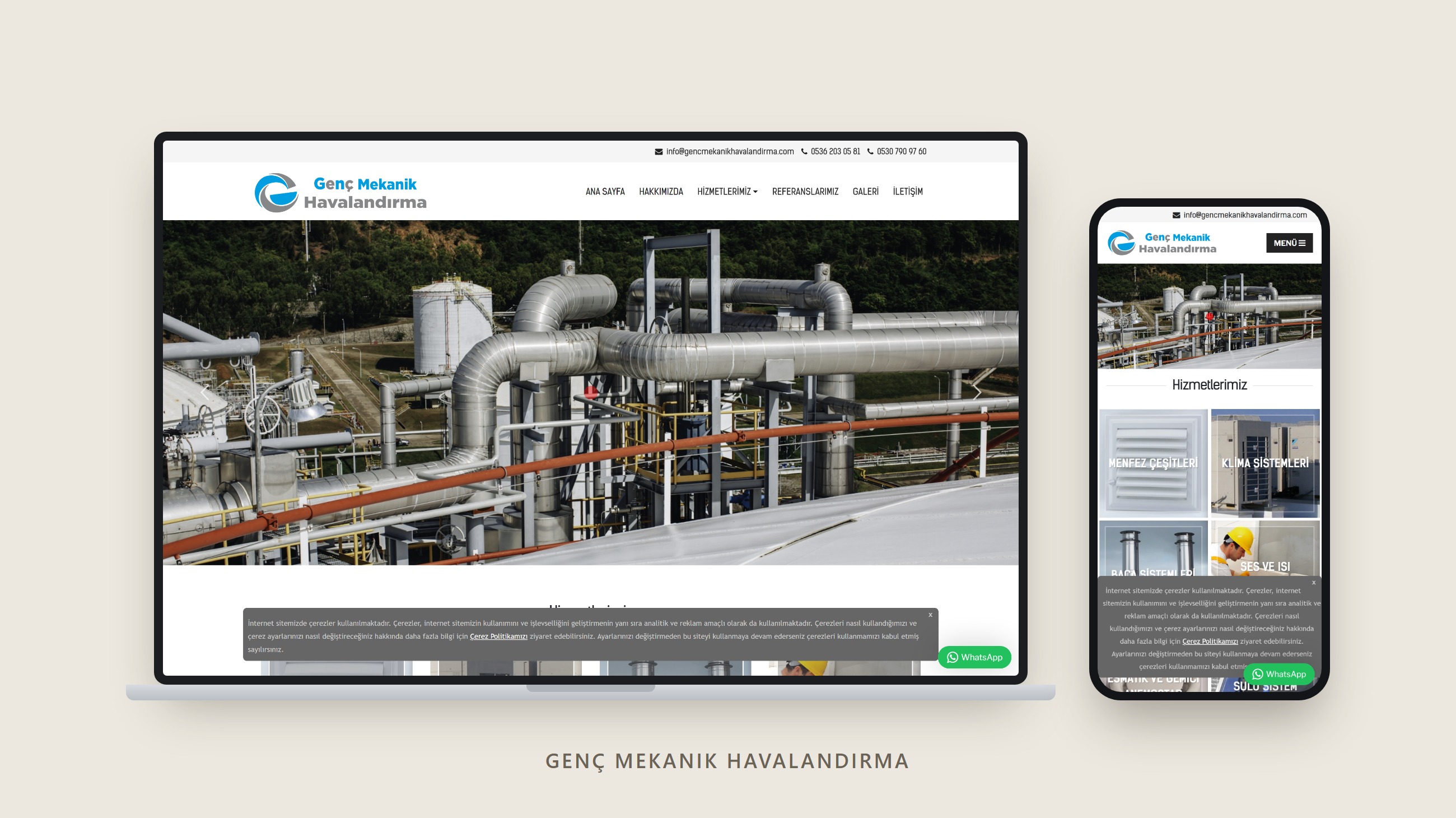Image resolution: width=1456 pixels, height=818 pixels.
Task: Click the phone icon beside 0536 203 05 81
Action: pos(804,151)
